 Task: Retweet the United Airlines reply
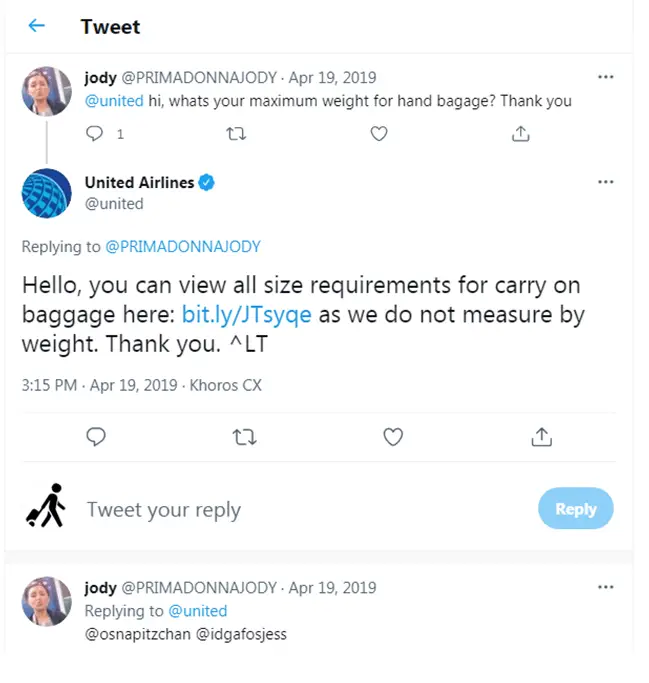244,437
